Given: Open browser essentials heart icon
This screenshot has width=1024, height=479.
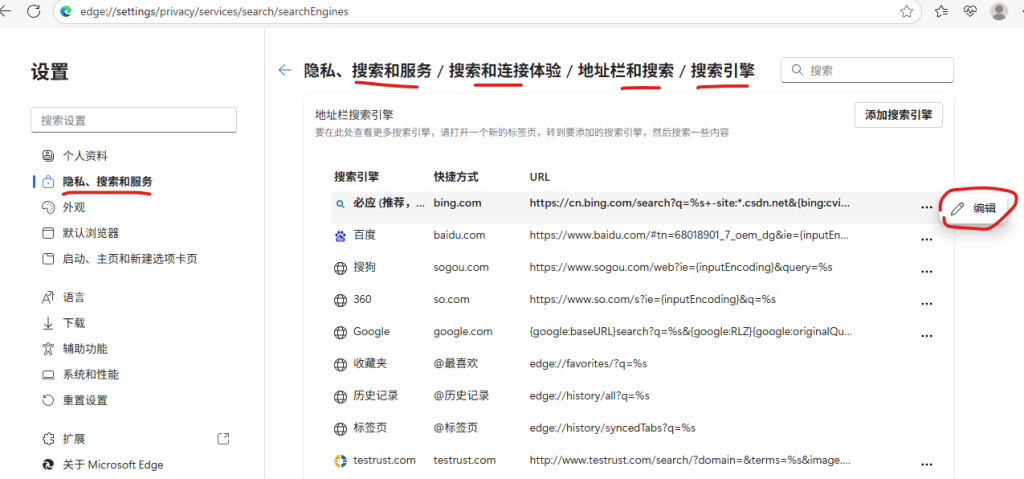Looking at the screenshot, I should (970, 11).
